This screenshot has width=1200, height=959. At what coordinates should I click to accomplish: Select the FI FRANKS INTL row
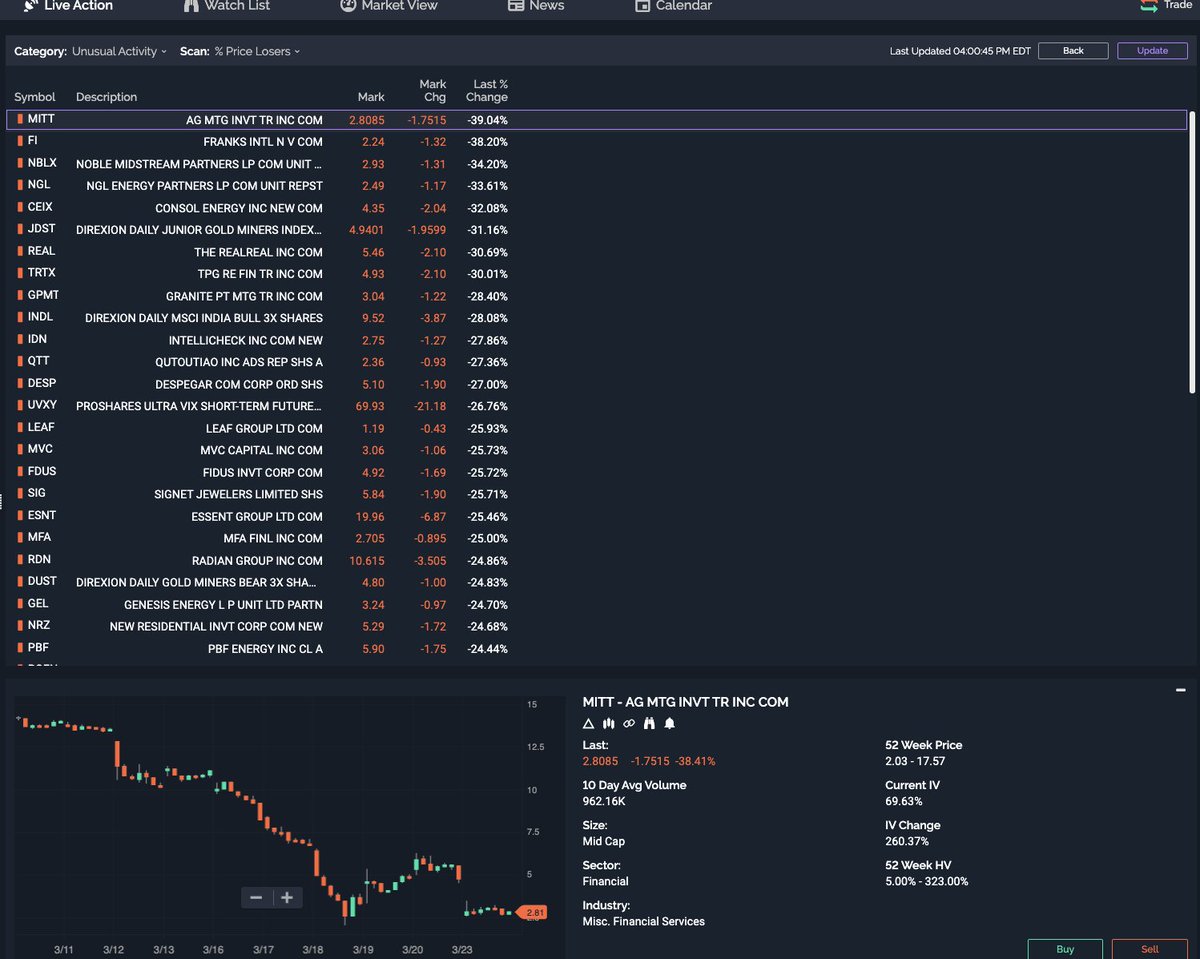597,141
